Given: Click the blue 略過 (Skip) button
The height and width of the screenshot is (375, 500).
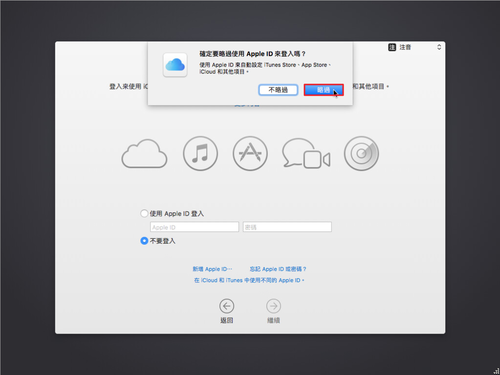Looking at the screenshot, I should tap(323, 90).
